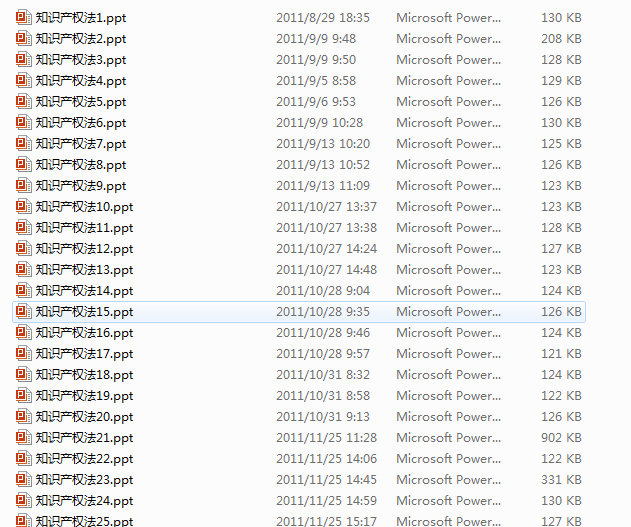Click the PowerPoint icon of 知识产权法3.ppt
Screen dimensions: 631x527
24,60
